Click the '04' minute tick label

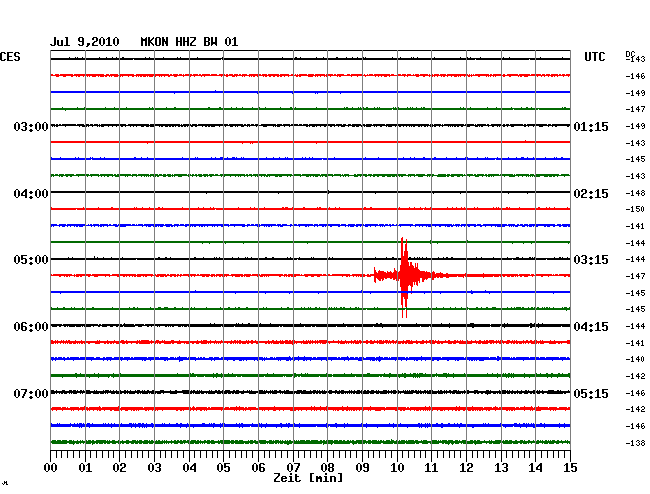pyautogui.click(x=189, y=467)
